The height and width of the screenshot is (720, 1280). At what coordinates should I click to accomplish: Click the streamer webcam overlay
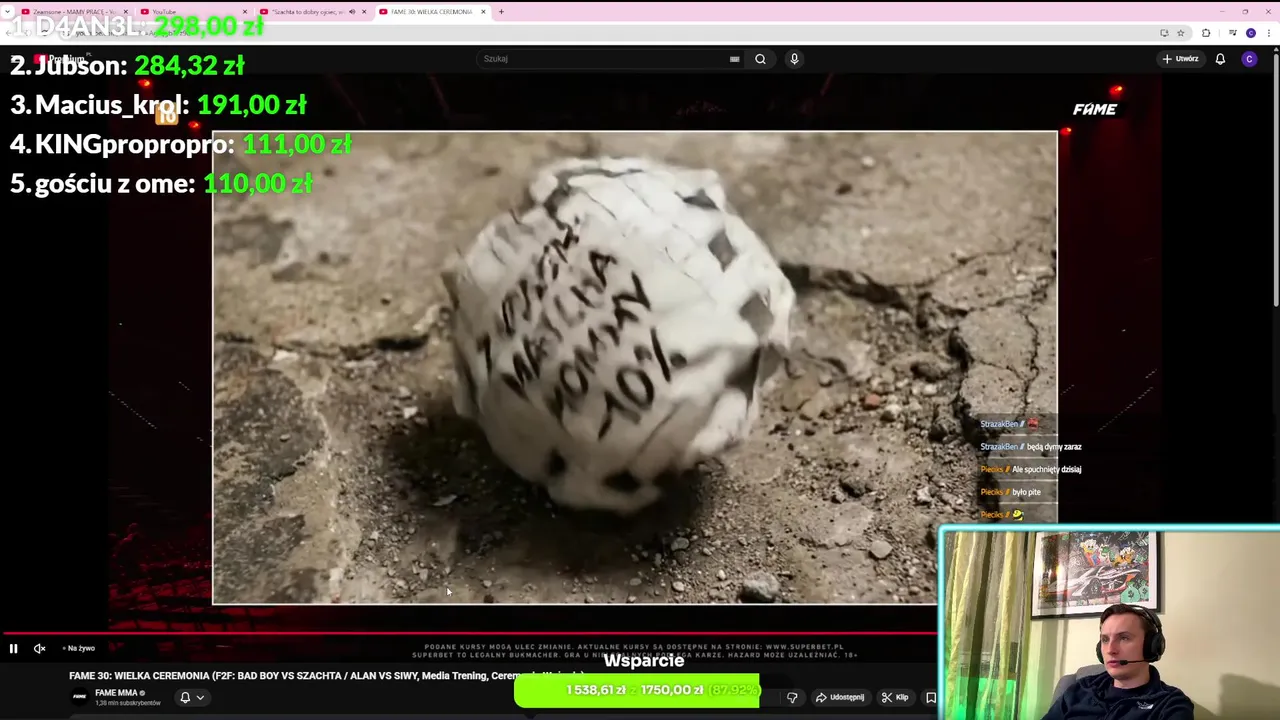(1109, 623)
